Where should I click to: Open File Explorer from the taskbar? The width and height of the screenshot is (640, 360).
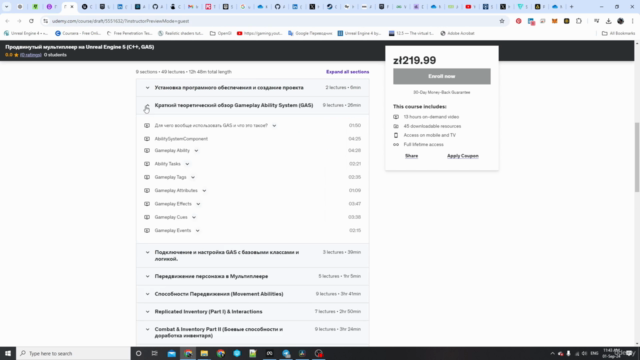coord(204,353)
